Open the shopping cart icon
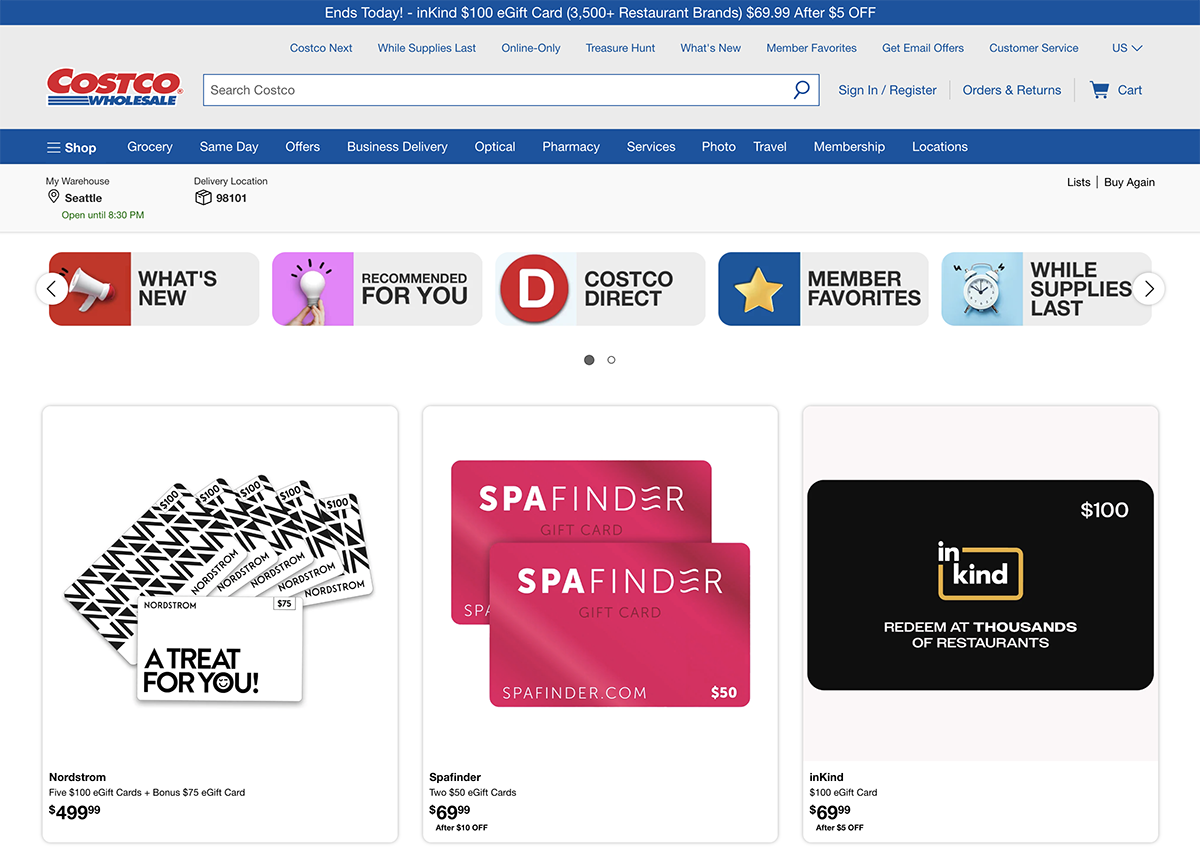 [1099, 90]
